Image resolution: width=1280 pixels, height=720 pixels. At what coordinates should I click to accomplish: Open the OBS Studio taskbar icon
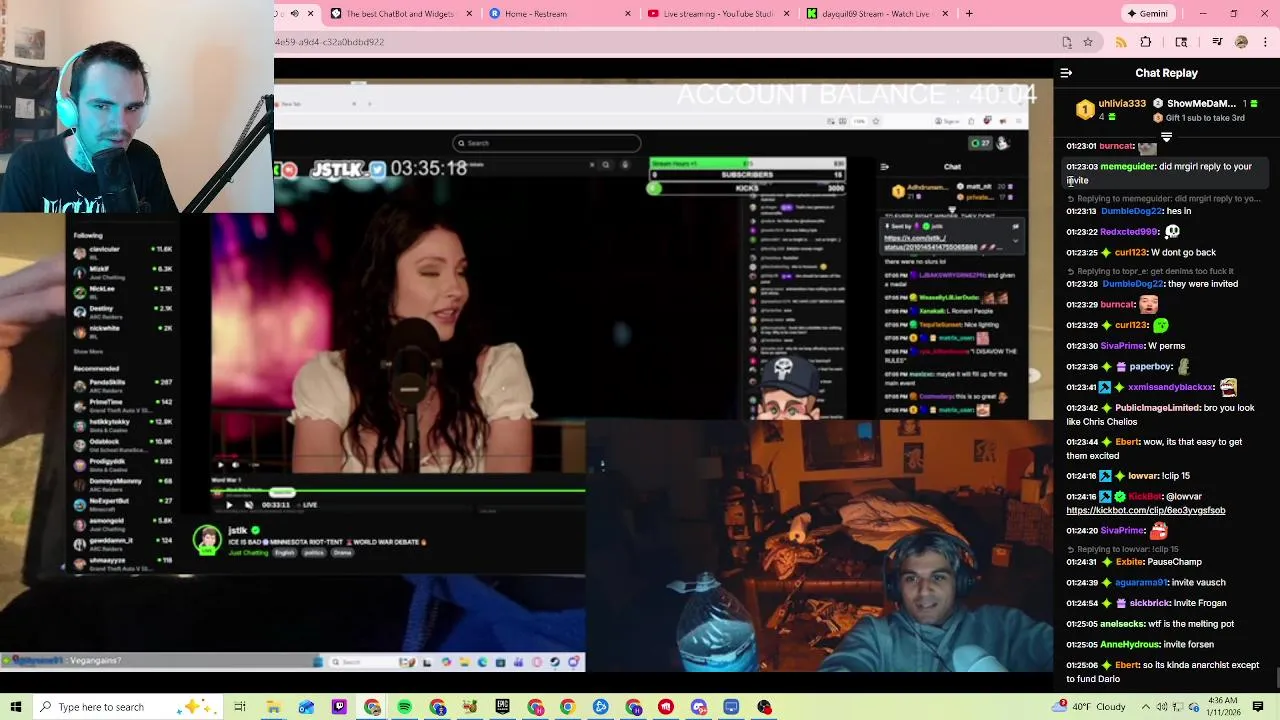click(764, 707)
